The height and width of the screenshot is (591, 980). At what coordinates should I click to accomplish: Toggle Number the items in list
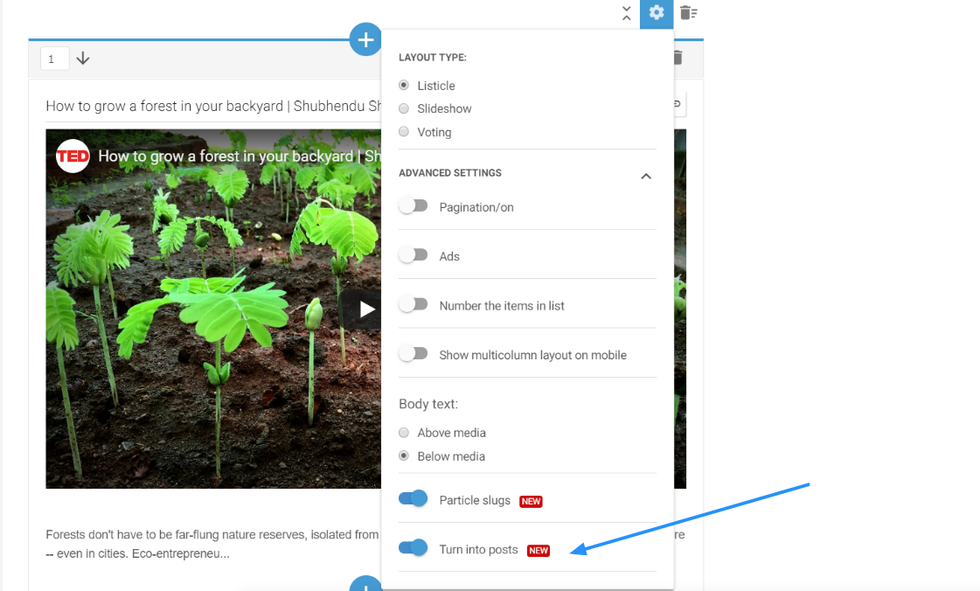[x=413, y=305]
